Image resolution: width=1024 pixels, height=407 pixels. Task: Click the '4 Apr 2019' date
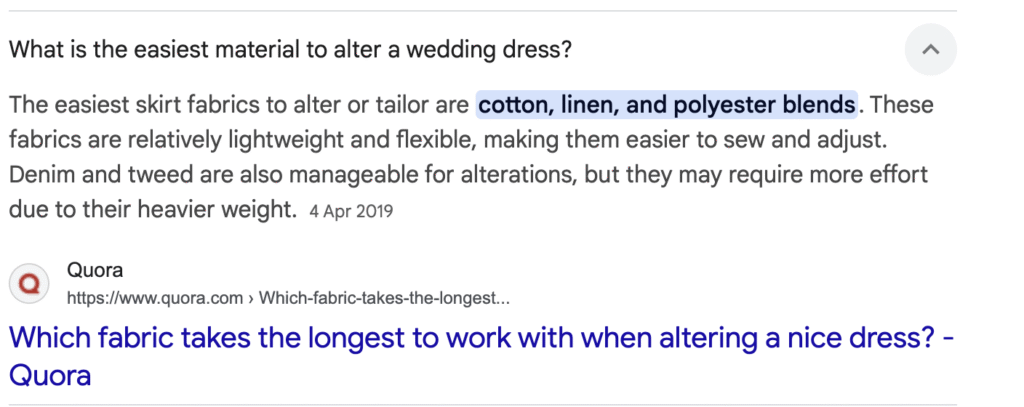[351, 211]
